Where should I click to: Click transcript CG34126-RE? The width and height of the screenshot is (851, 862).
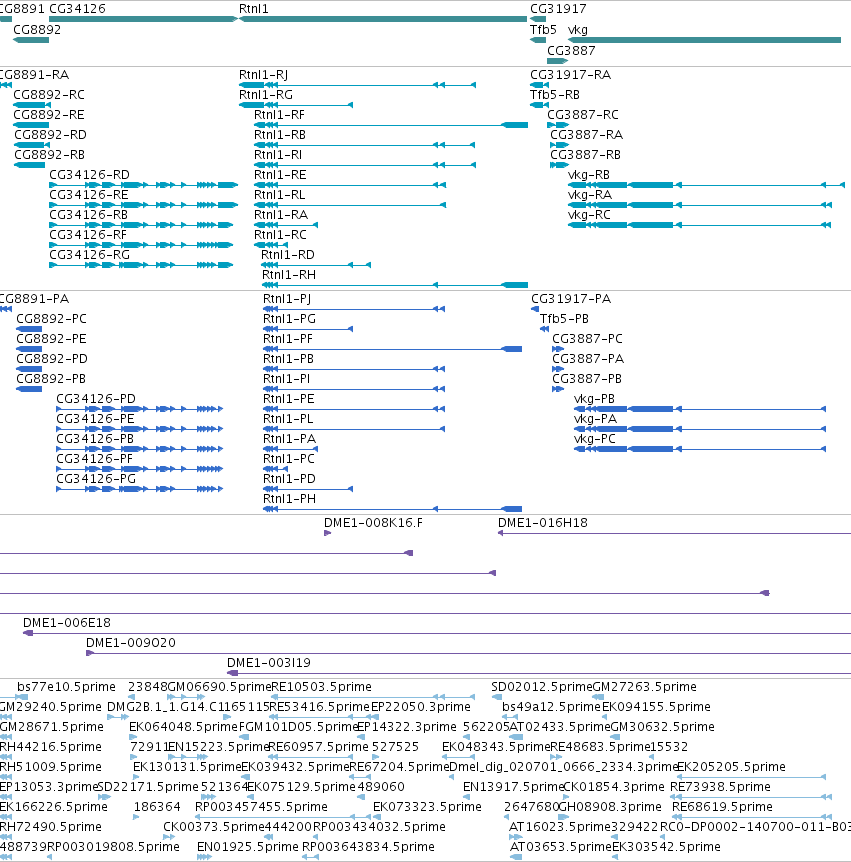tap(89, 195)
